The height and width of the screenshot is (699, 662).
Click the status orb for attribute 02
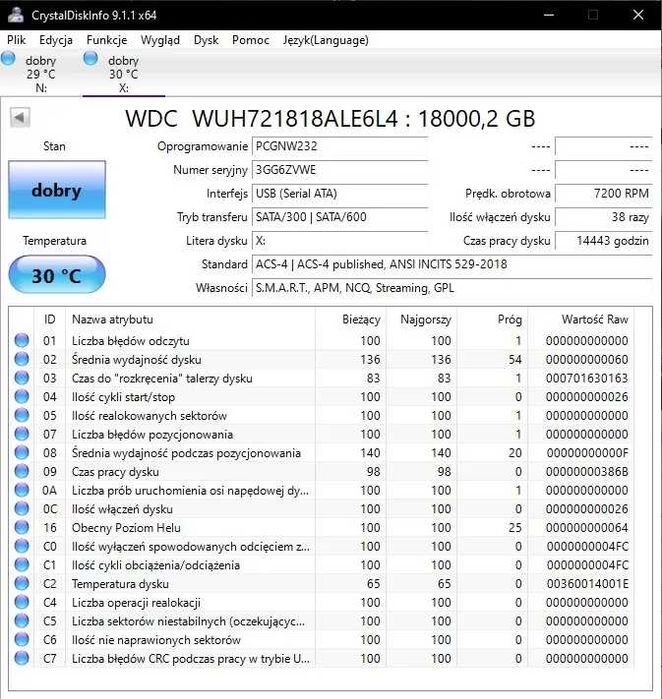pyautogui.click(x=21, y=359)
